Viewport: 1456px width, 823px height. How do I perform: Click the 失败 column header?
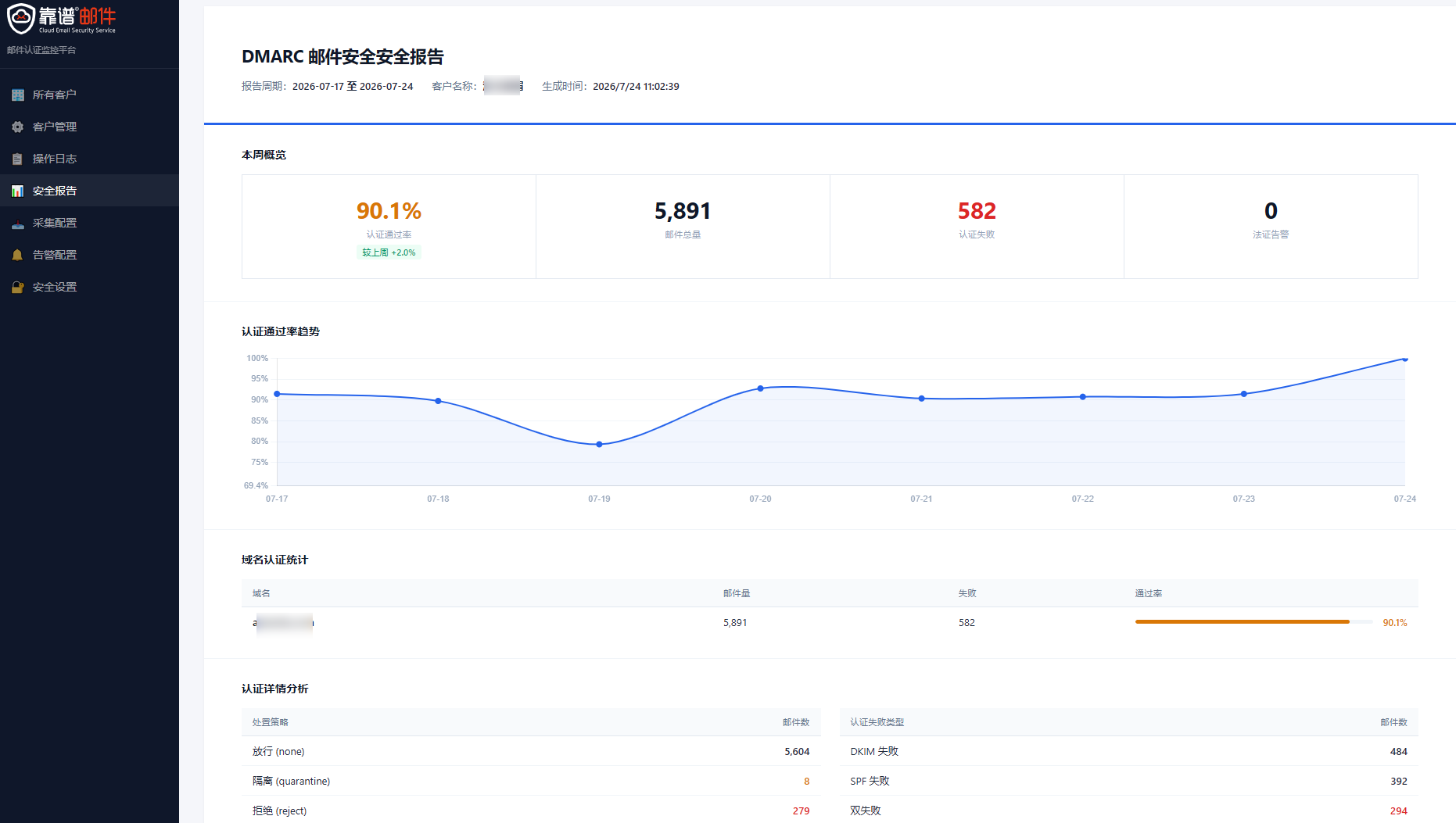pos(967,593)
